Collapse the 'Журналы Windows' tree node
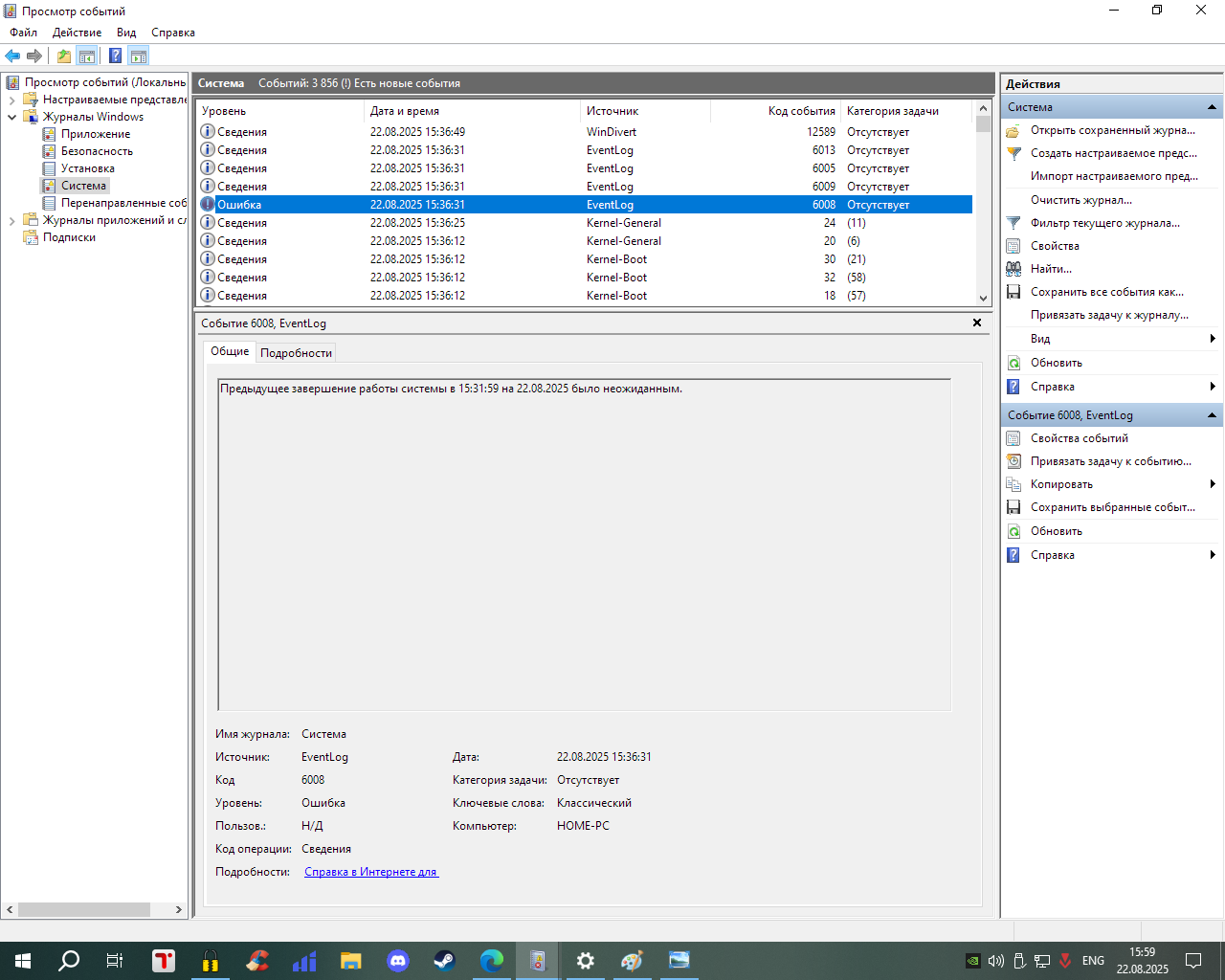1225x980 pixels. (x=11, y=117)
